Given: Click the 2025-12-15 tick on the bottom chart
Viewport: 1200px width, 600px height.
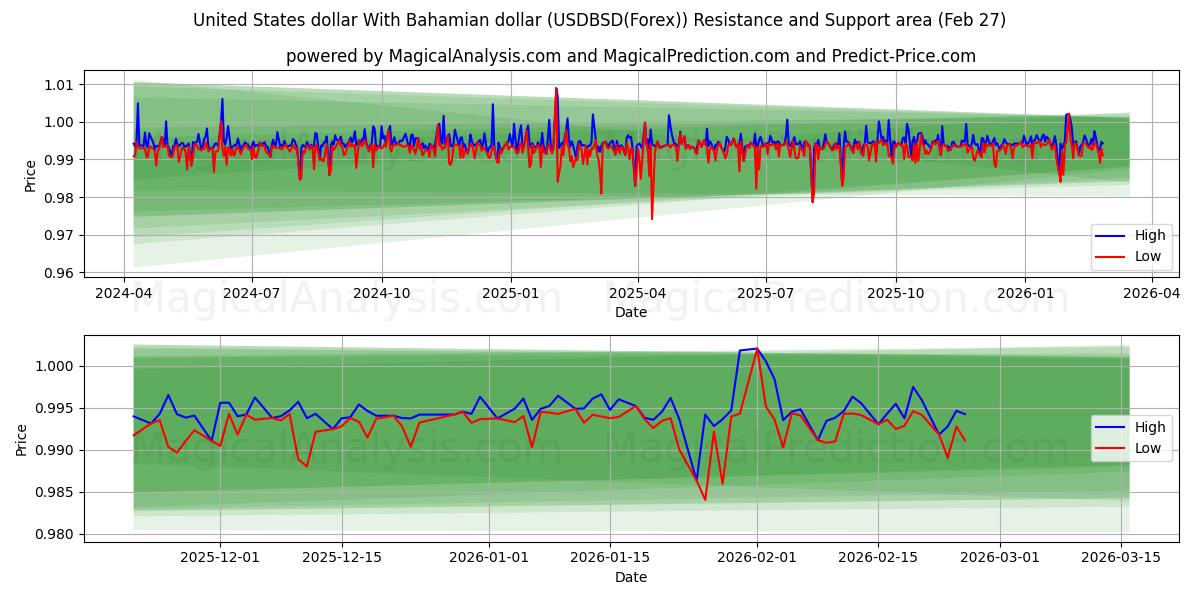Looking at the screenshot, I should 342,558.
